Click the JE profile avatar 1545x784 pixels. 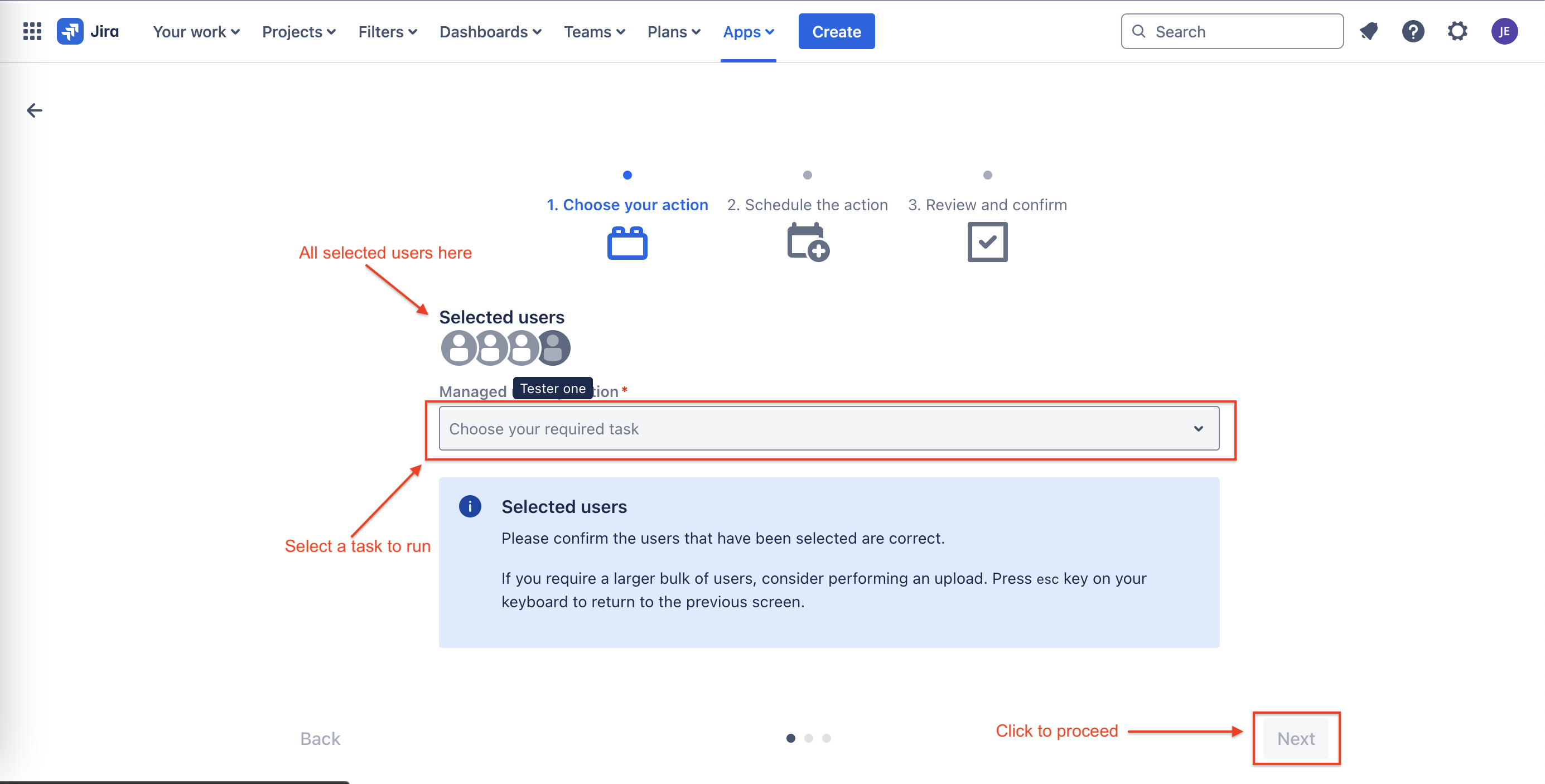coord(1505,31)
